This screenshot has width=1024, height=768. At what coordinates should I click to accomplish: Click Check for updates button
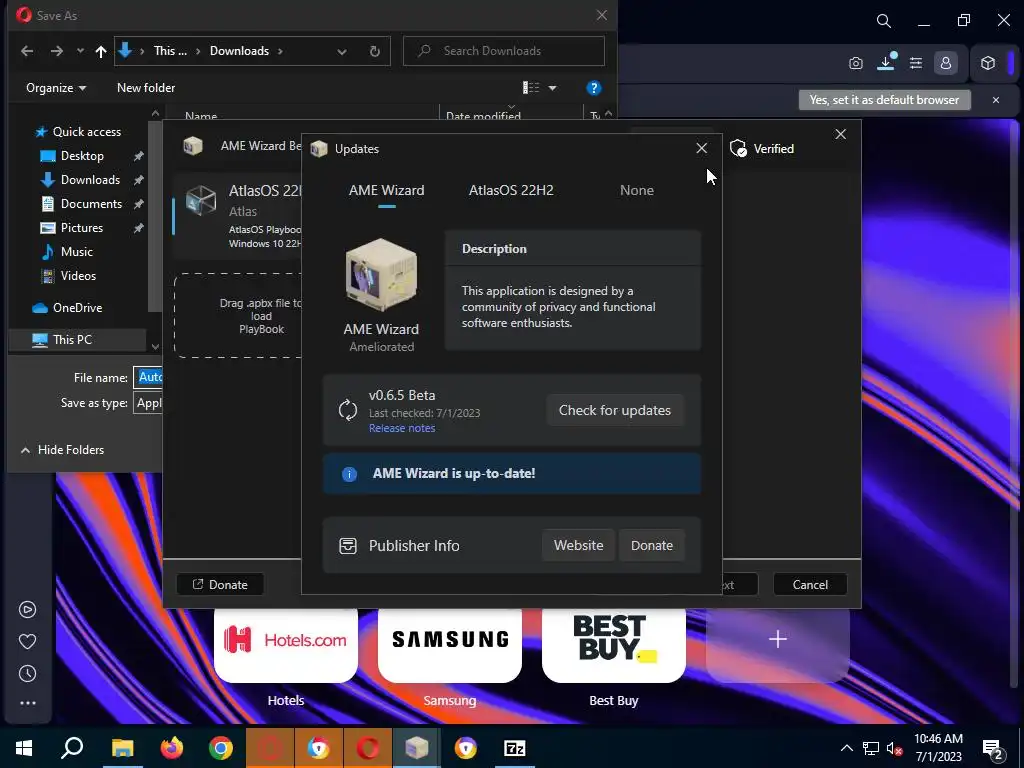tap(615, 410)
